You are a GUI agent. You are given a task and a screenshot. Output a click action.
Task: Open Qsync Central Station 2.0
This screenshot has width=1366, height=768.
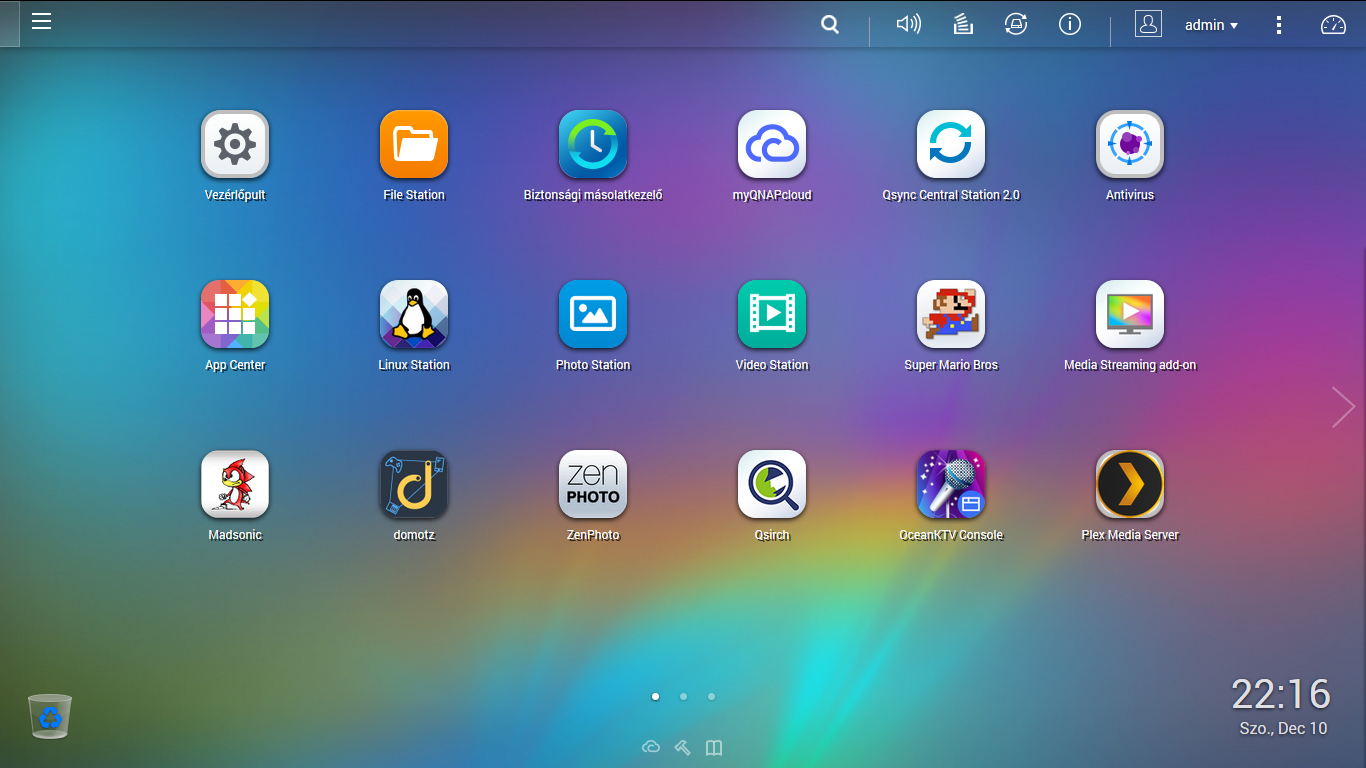point(951,143)
